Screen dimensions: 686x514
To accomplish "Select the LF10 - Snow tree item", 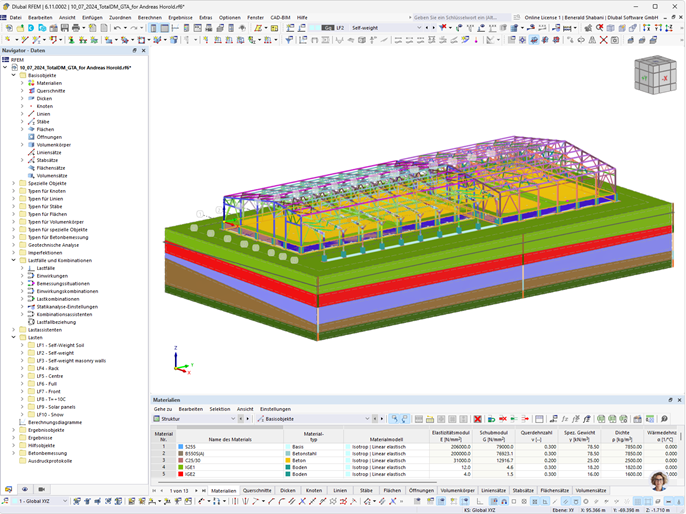I will pyautogui.click(x=50, y=415).
